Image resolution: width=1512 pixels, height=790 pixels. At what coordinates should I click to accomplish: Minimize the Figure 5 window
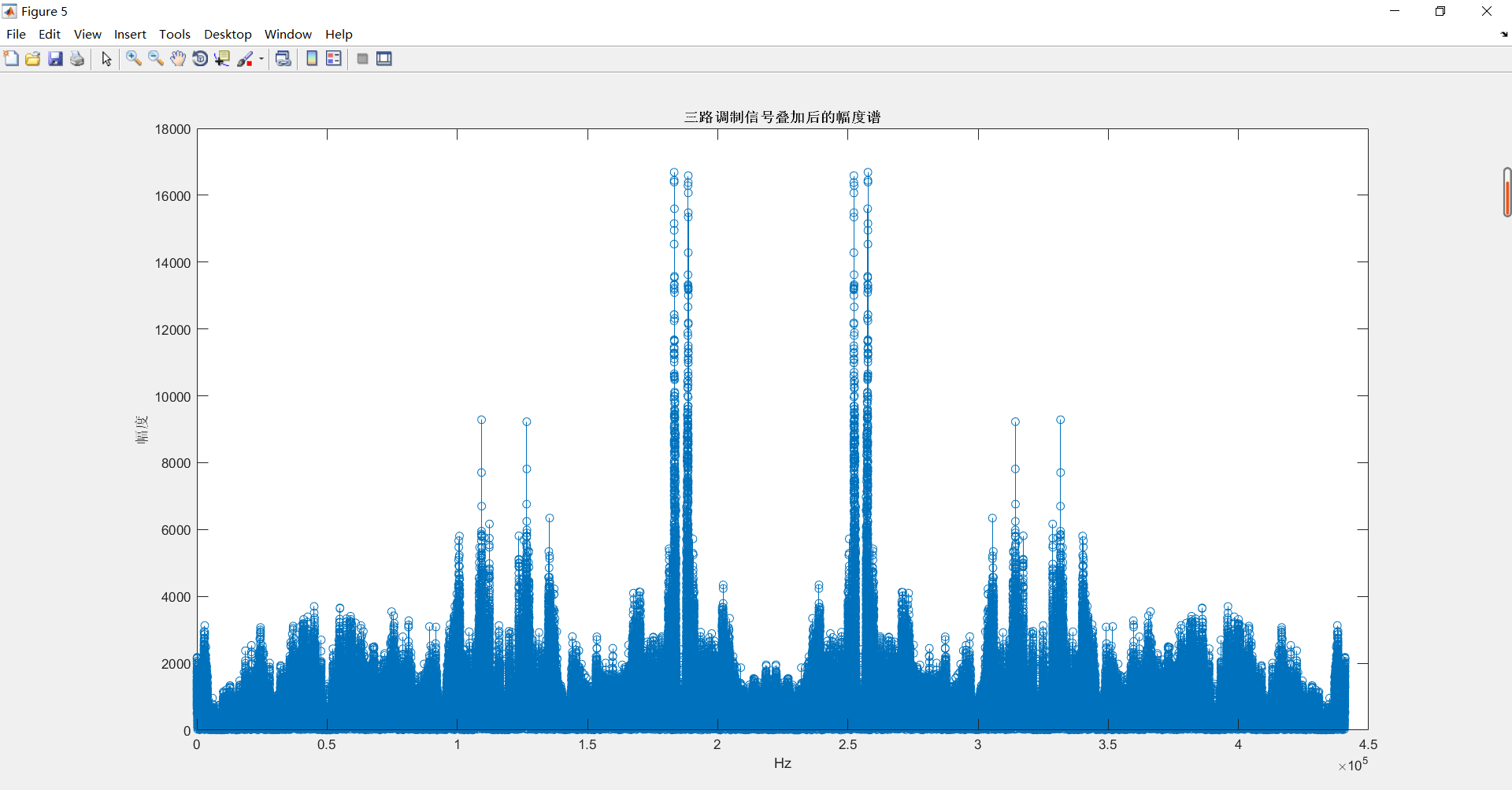pyautogui.click(x=1395, y=11)
